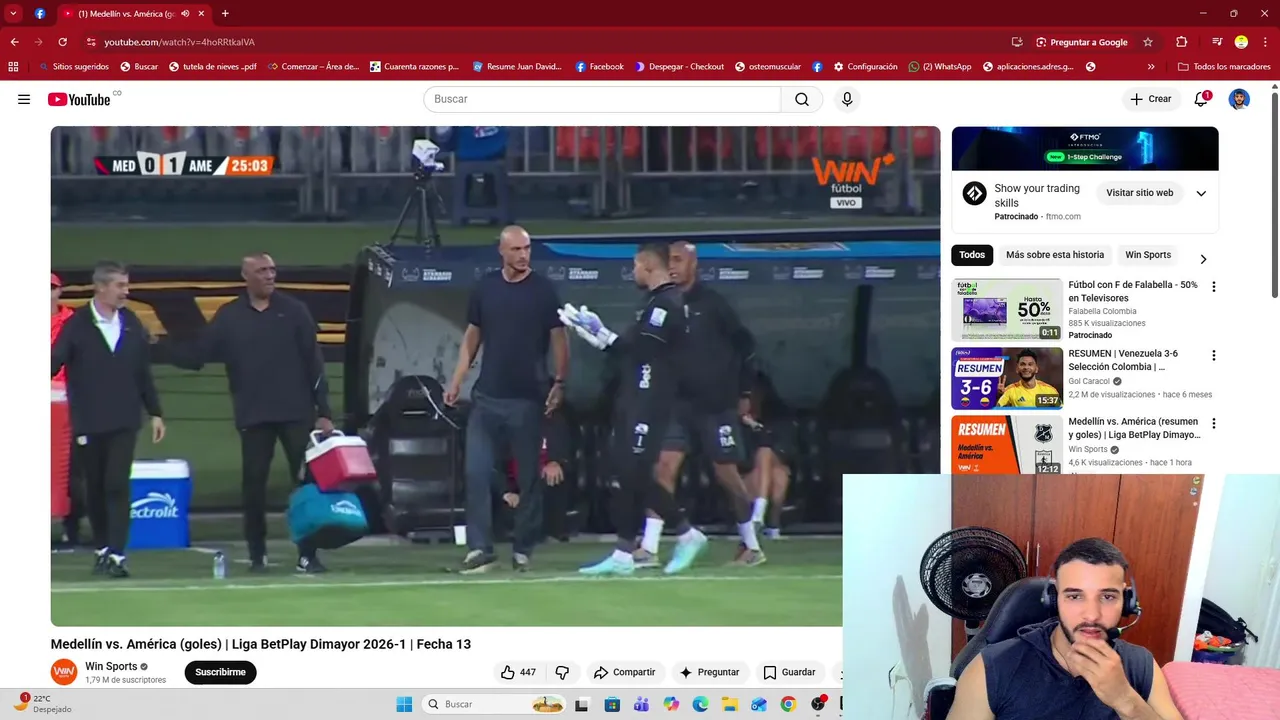1280x720 pixels.
Task: Open Configuración bookmark
Action: coord(865,67)
